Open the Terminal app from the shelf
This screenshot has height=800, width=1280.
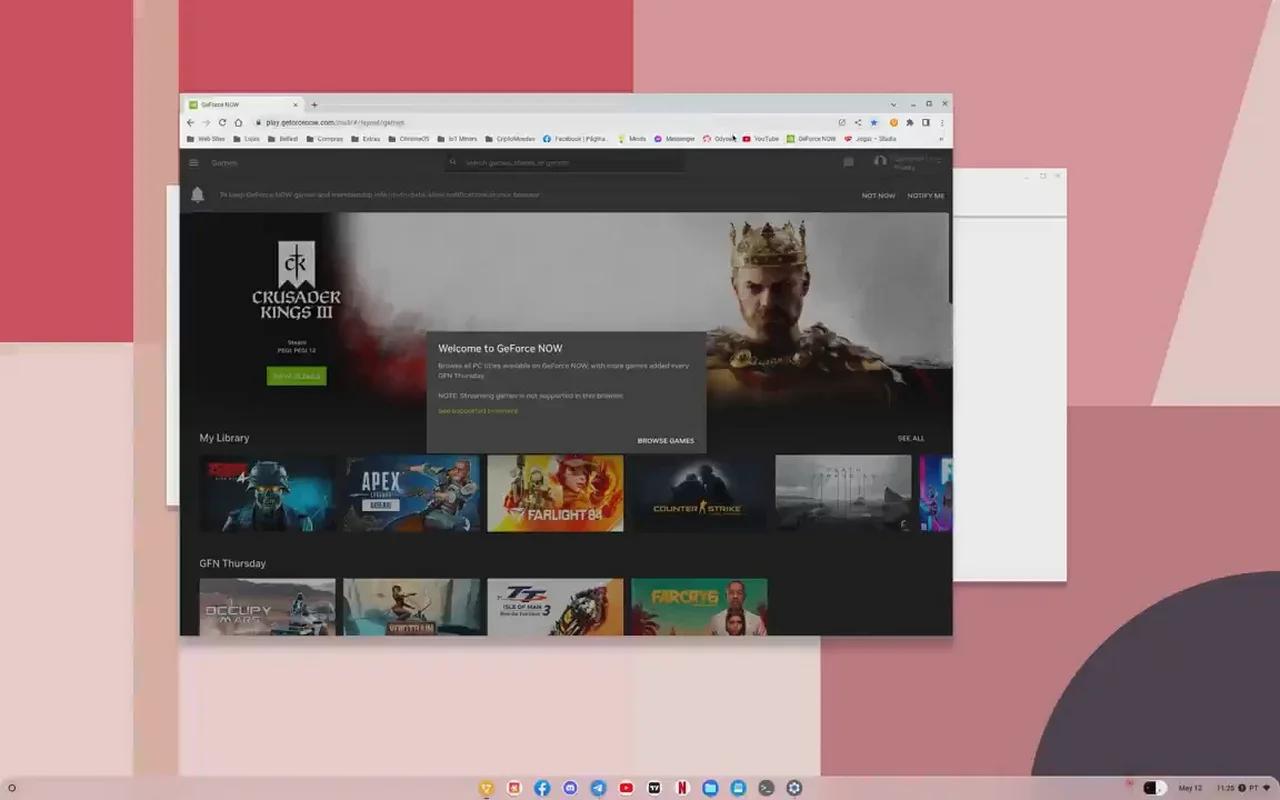(x=766, y=788)
